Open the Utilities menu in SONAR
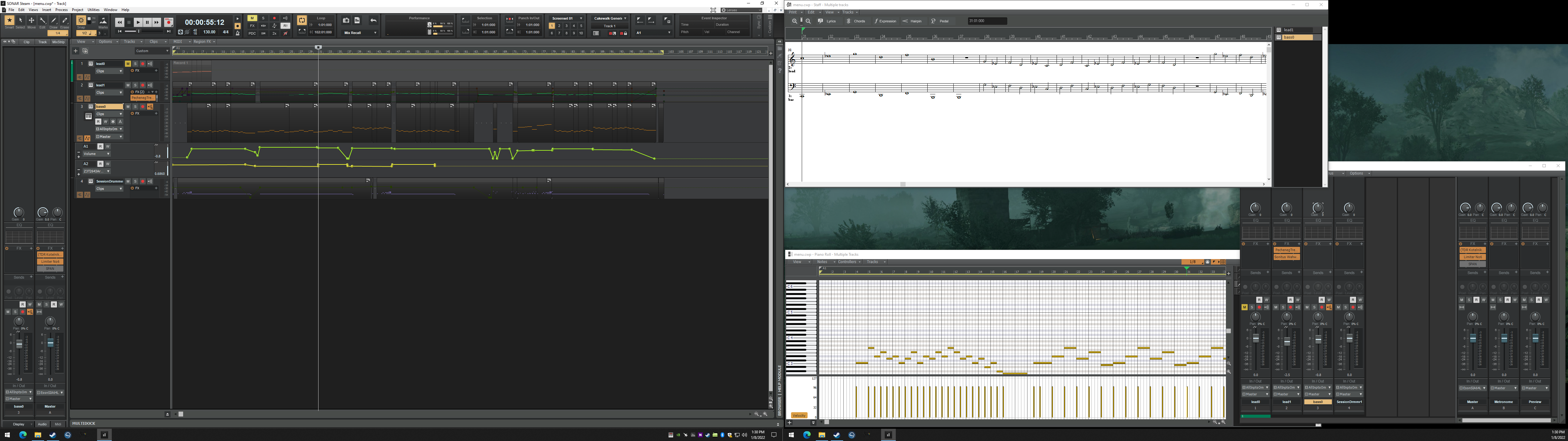Screen dimensions: 1568x441 pyautogui.click(x=94, y=10)
